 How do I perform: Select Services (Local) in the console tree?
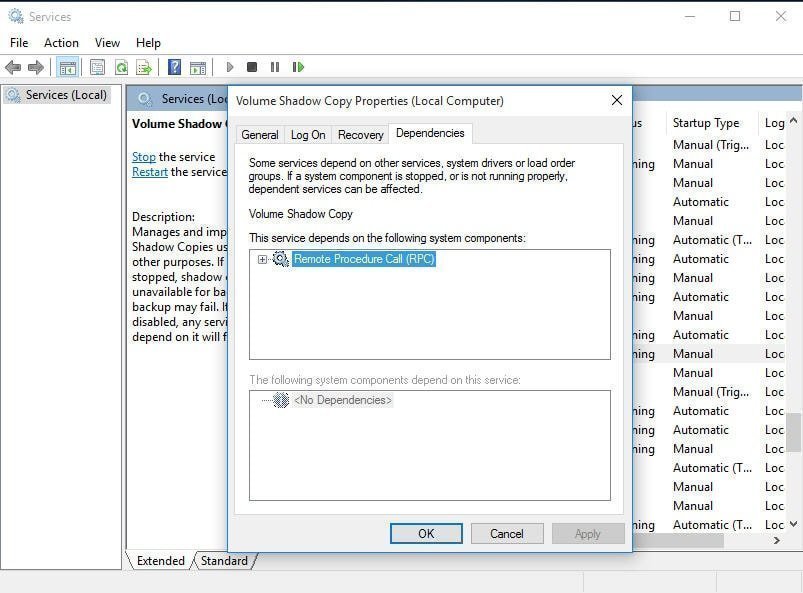[x=66, y=95]
